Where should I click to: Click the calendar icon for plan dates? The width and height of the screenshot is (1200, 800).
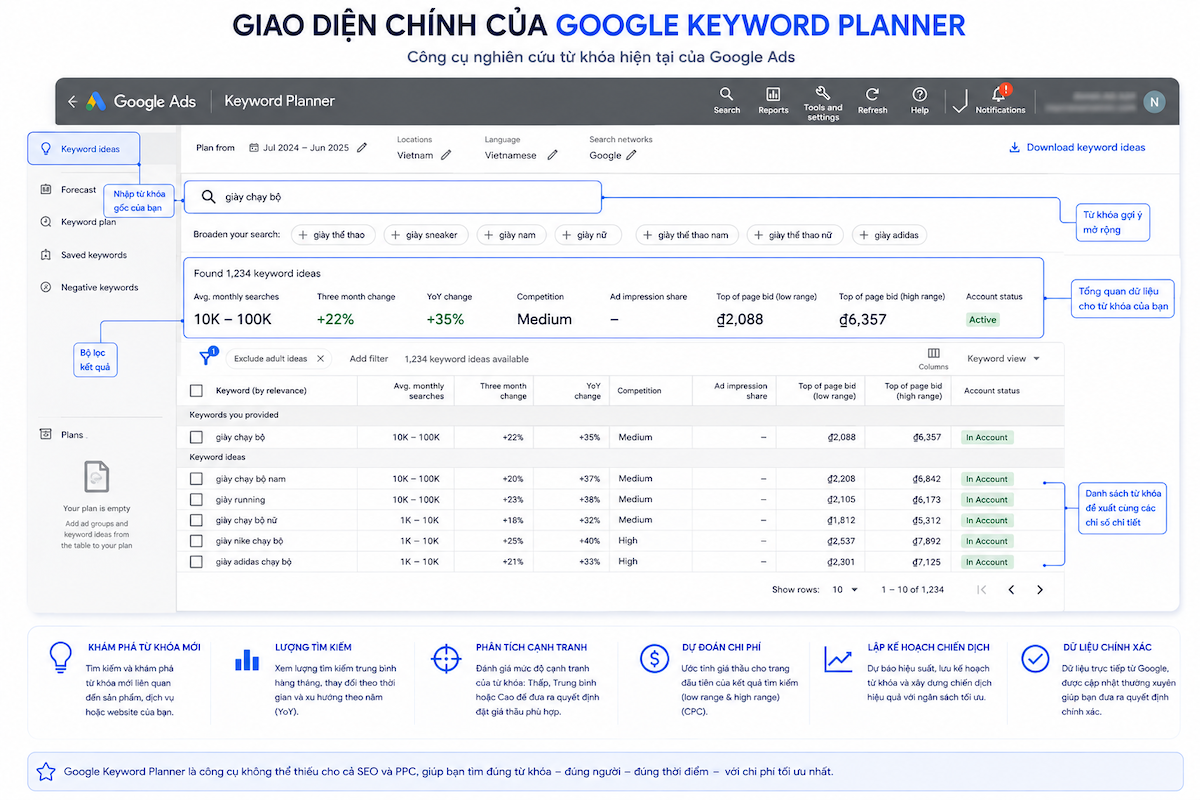point(254,148)
